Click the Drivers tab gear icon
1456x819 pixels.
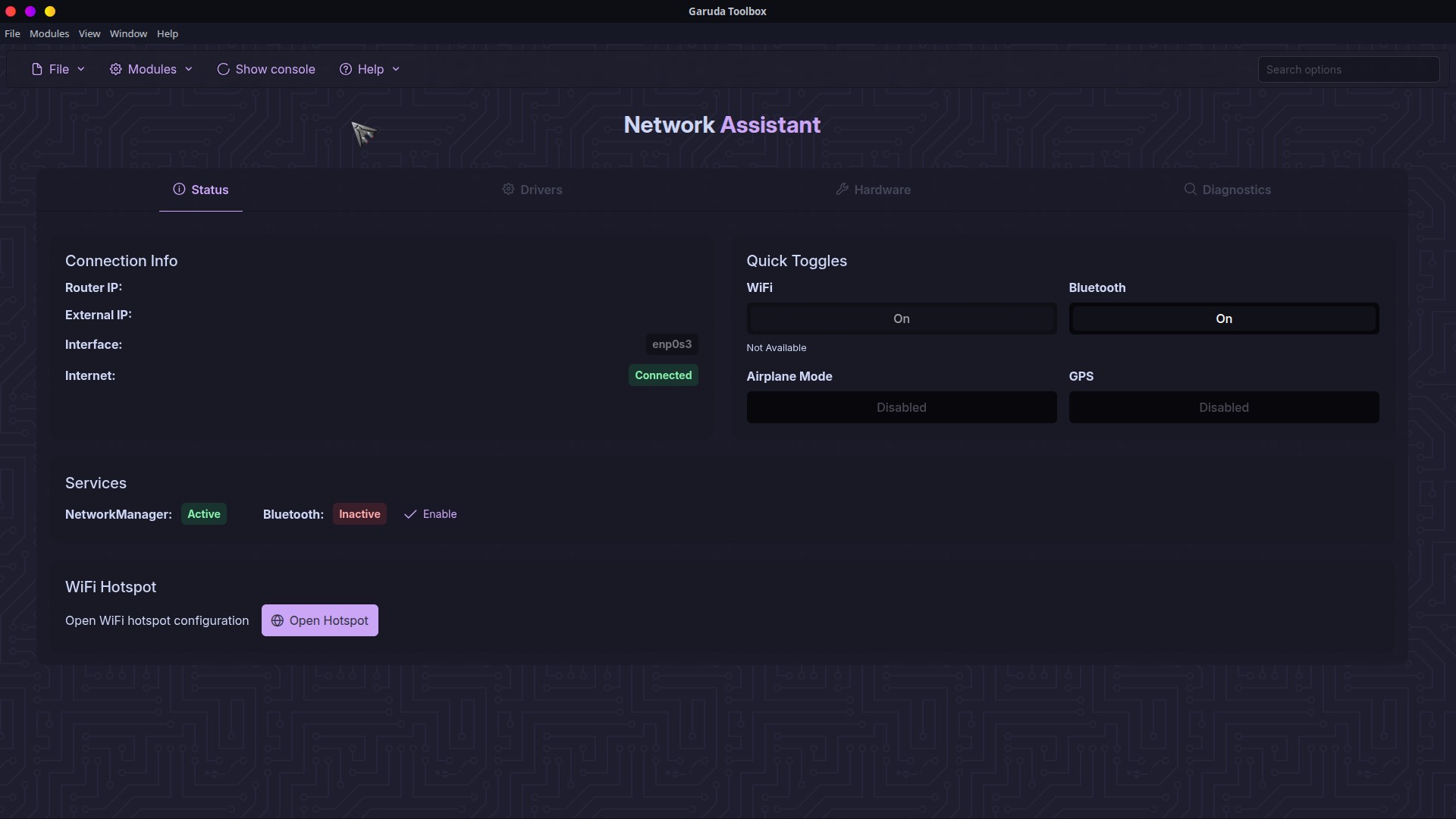(x=508, y=189)
